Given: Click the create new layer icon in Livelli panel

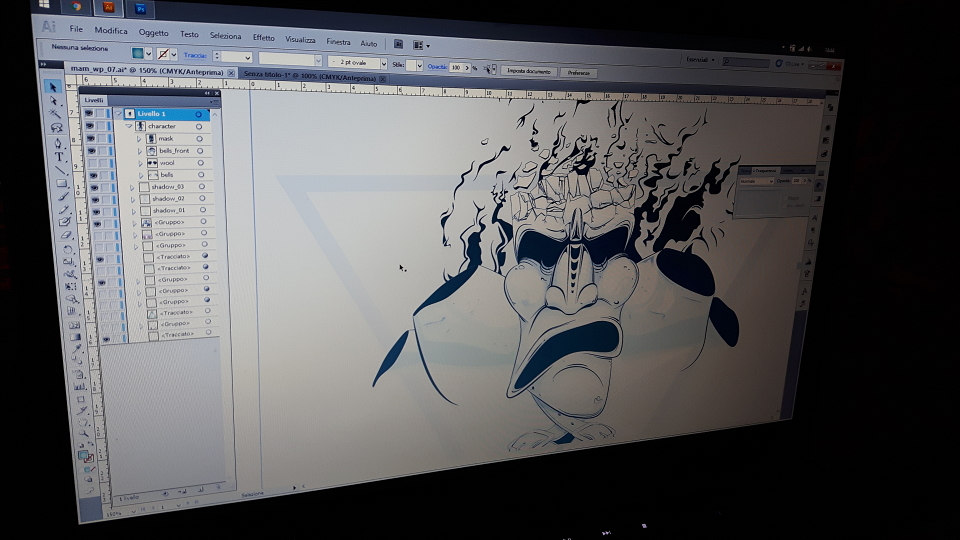Looking at the screenshot, I should (201, 489).
